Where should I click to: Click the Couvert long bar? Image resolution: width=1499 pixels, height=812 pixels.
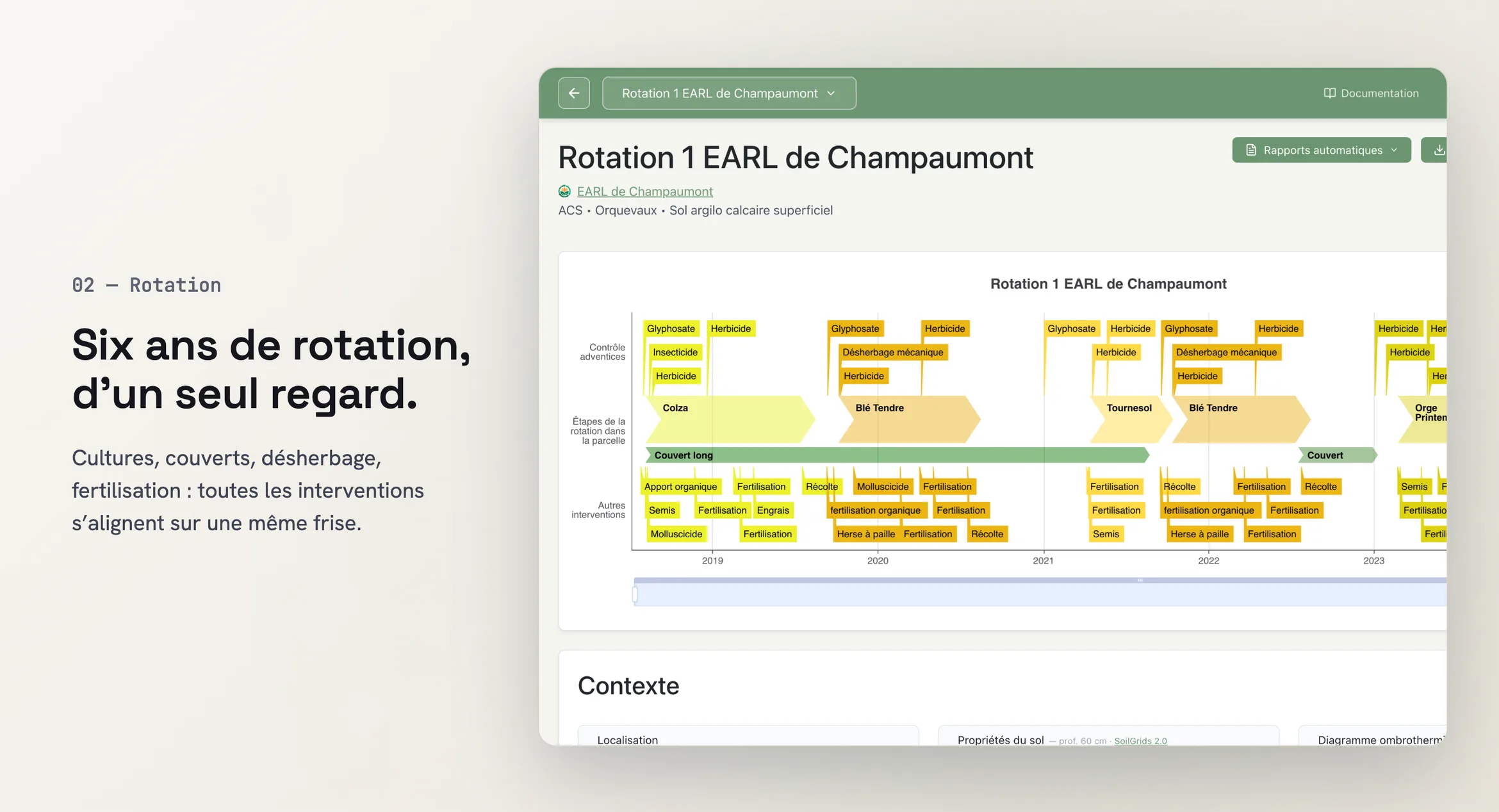click(897, 455)
